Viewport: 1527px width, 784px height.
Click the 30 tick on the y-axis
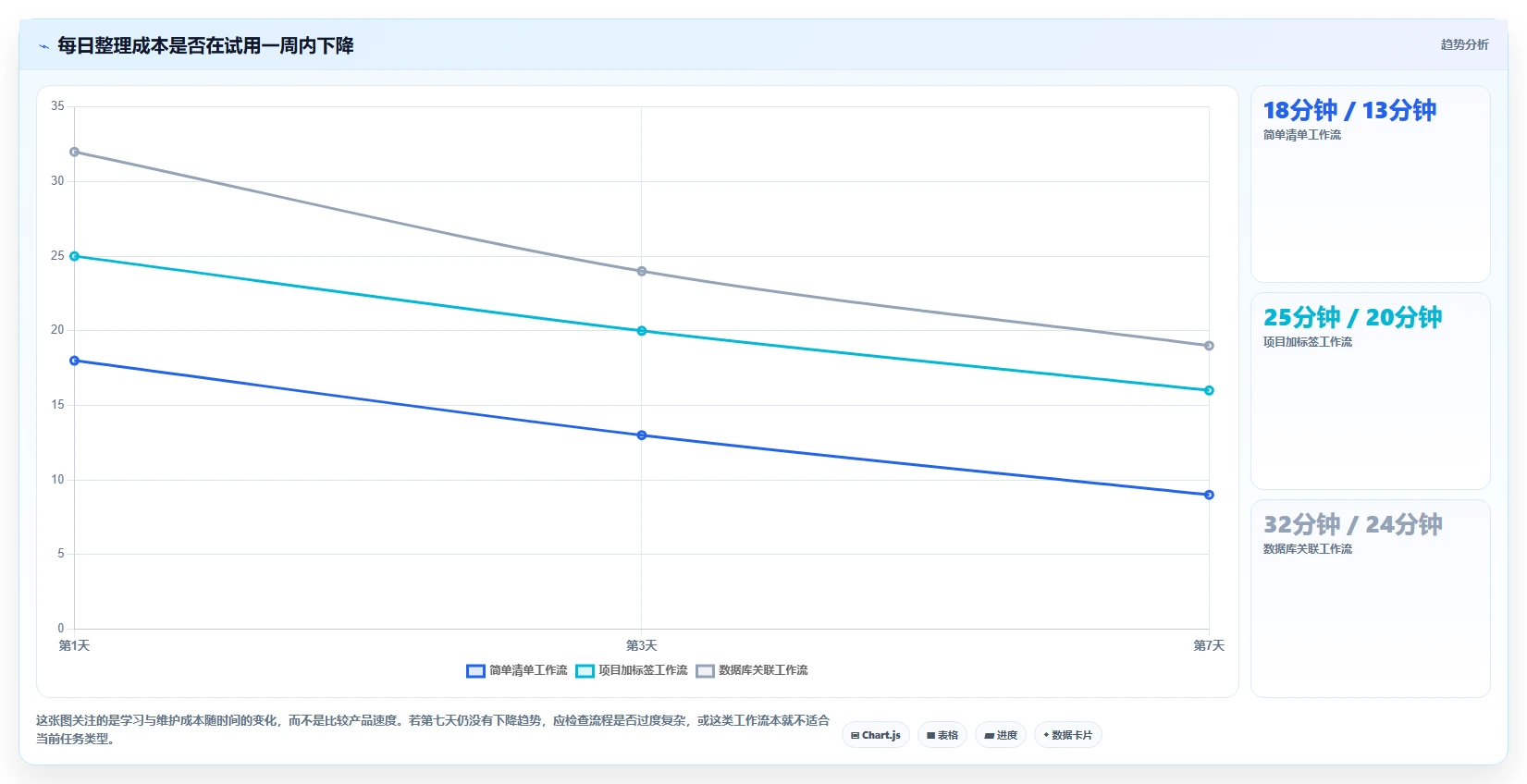(57, 181)
